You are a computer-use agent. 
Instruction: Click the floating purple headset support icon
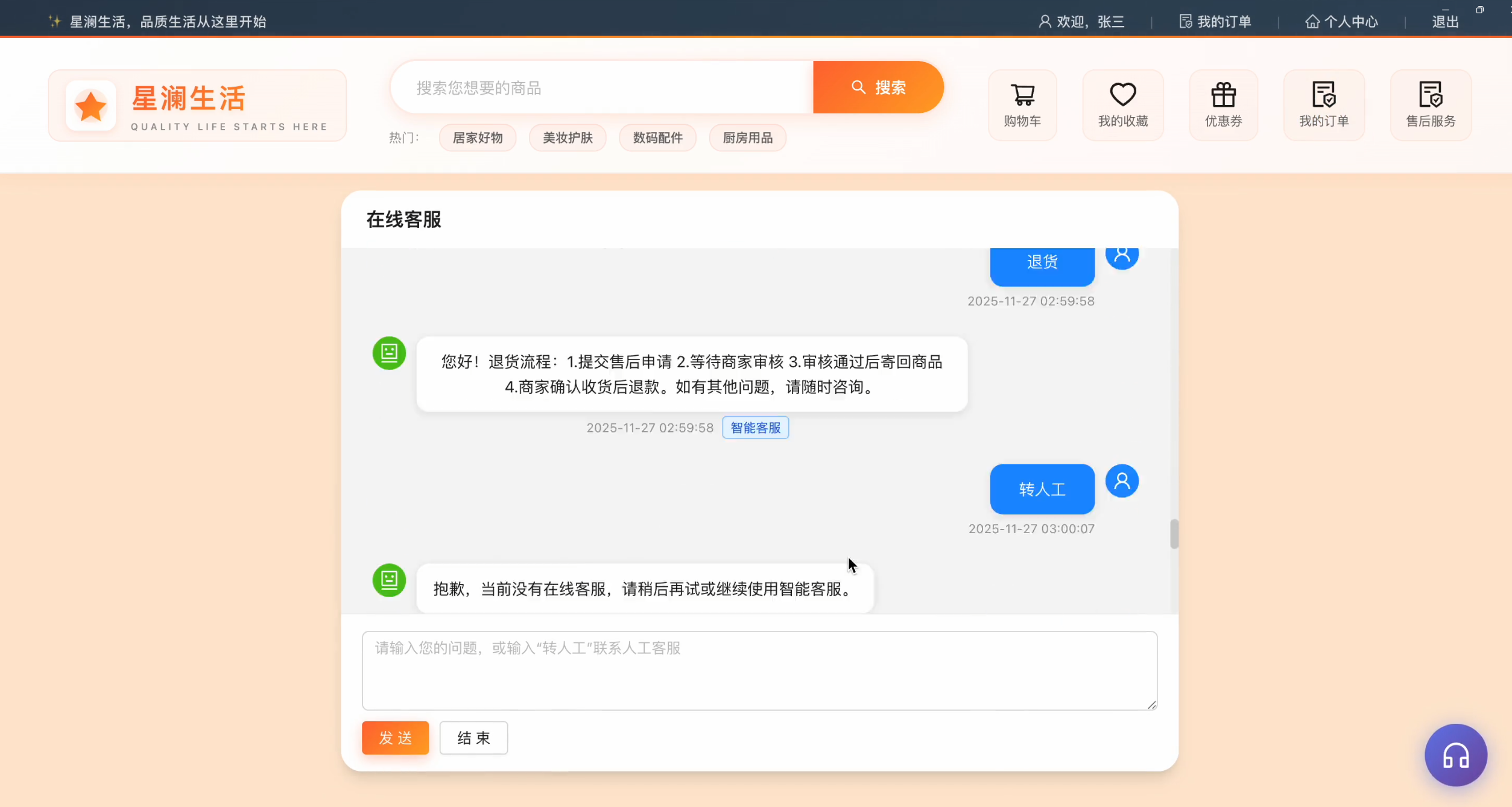click(x=1455, y=755)
